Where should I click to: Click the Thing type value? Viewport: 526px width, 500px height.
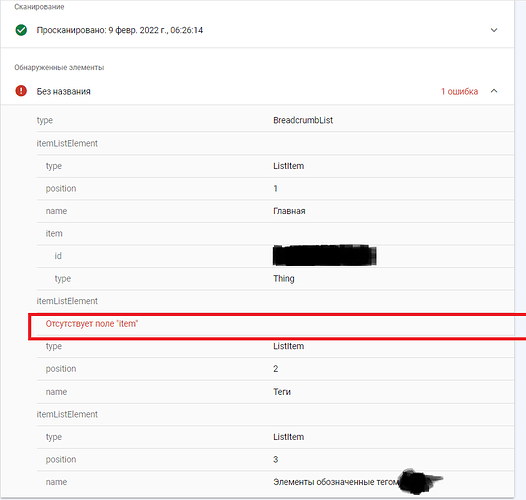pyautogui.click(x=284, y=279)
